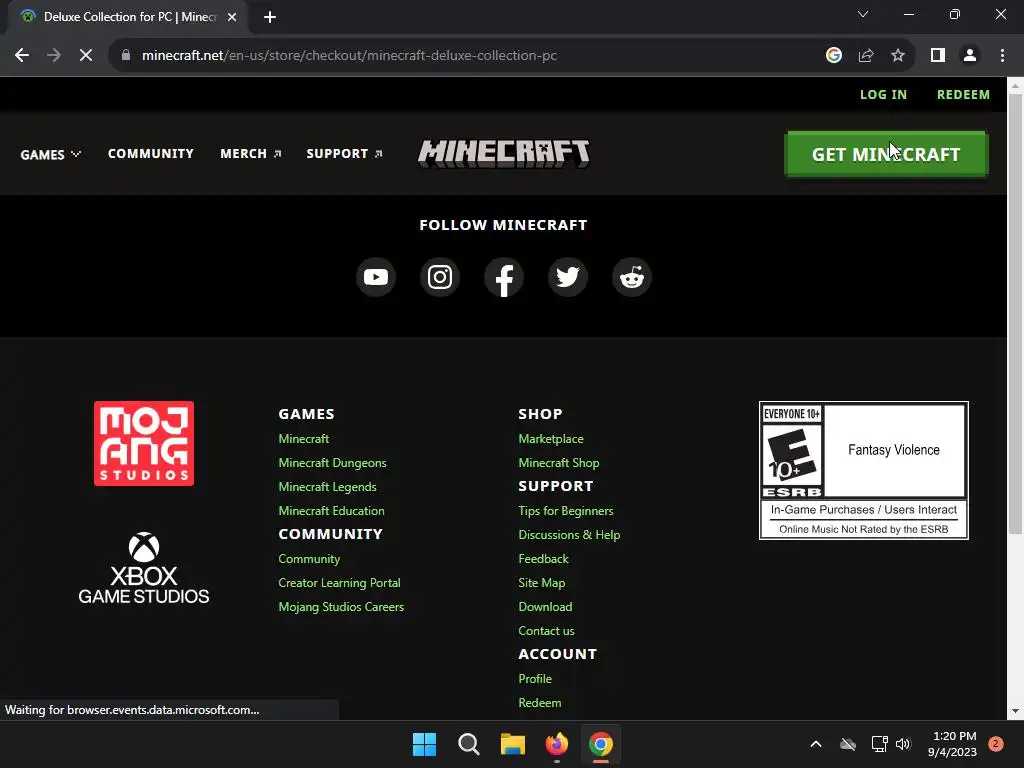Click Chrome icon in taskbar
Image resolution: width=1024 pixels, height=768 pixels.
point(601,744)
